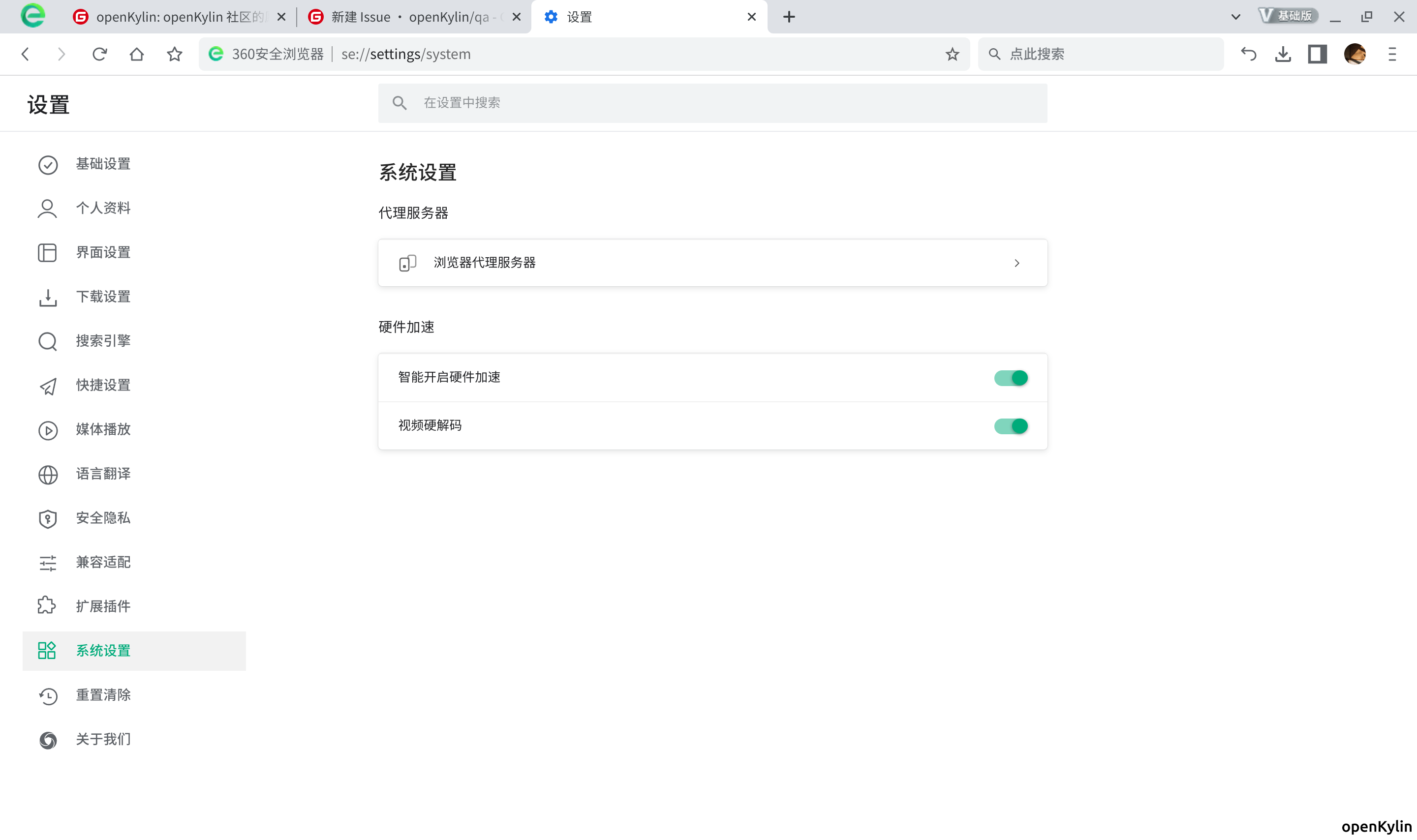
Task: Open the browser main menu icon
Action: [1392, 54]
